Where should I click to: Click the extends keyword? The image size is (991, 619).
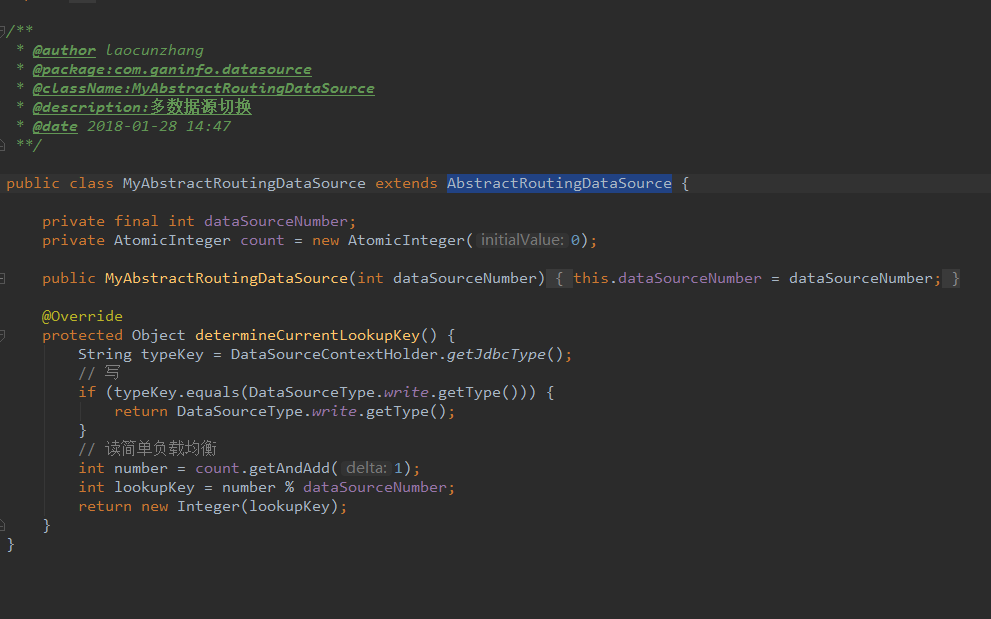[x=406, y=183]
